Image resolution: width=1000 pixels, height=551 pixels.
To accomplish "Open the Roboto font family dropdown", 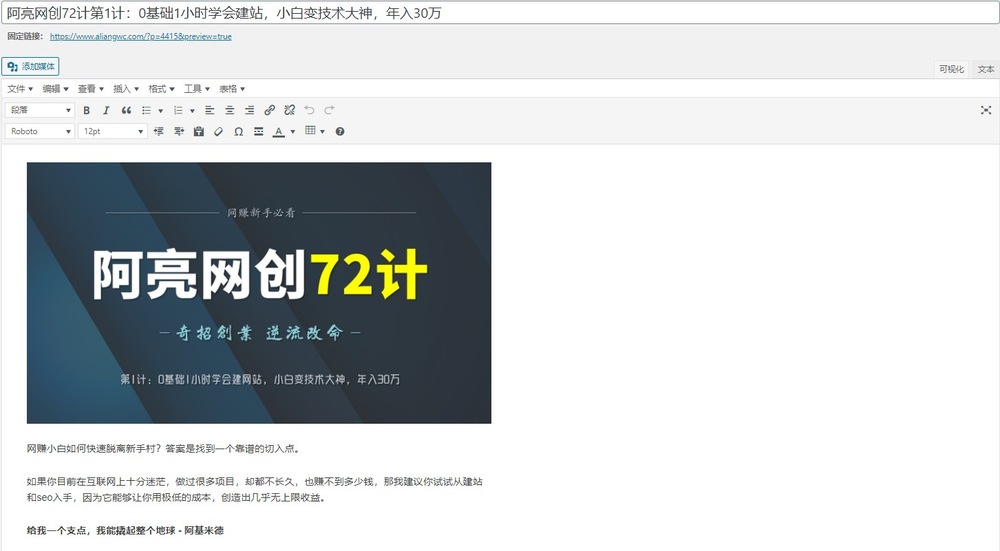I will tap(40, 131).
